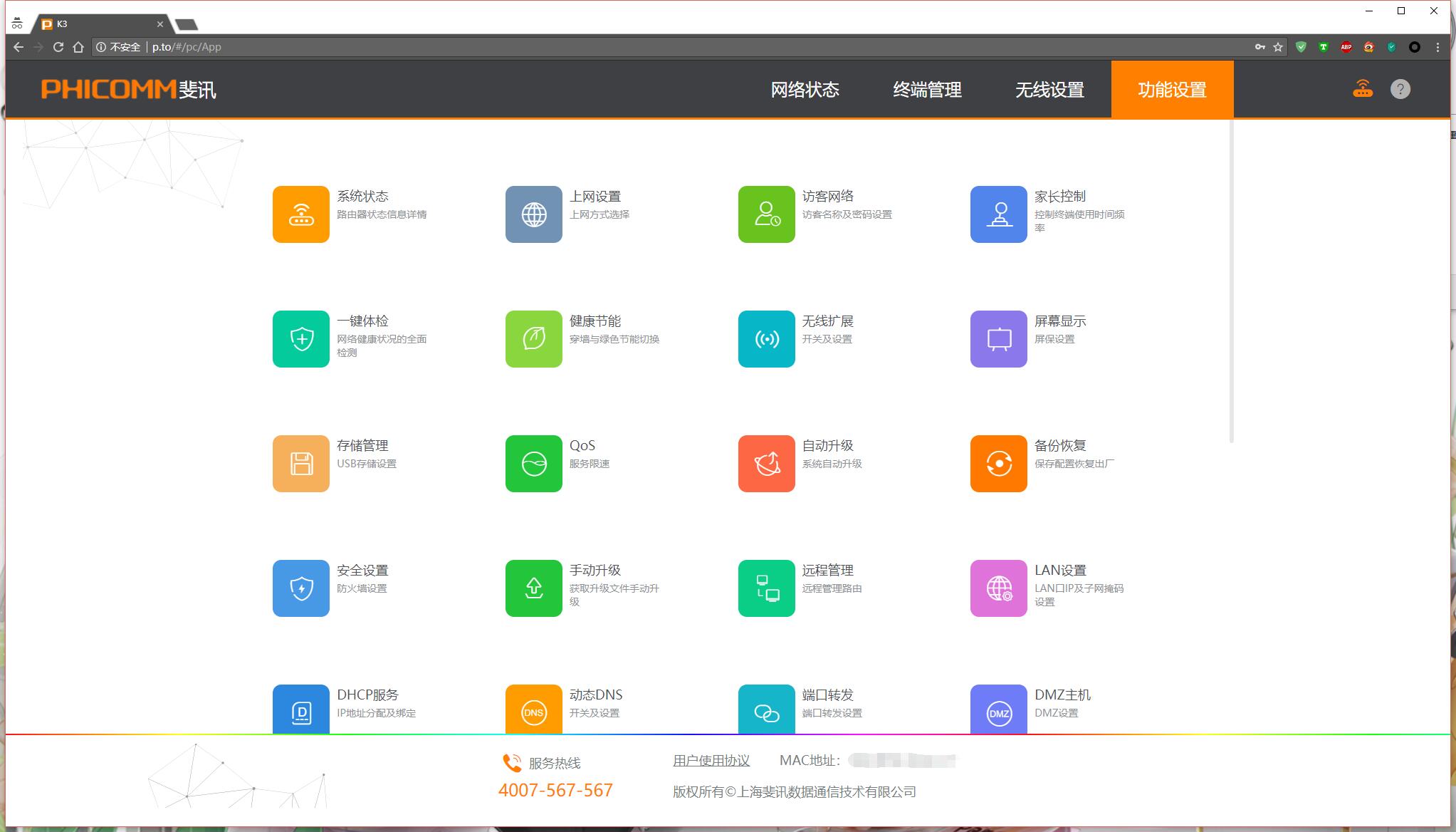Click the page vertical scrollbar

coord(1231,285)
